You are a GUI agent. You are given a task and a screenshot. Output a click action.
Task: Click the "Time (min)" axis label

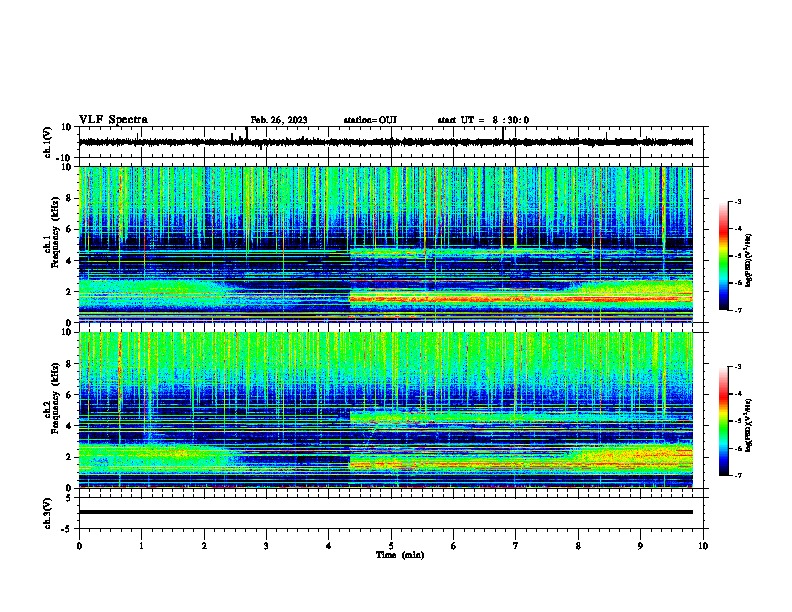[x=400, y=555]
